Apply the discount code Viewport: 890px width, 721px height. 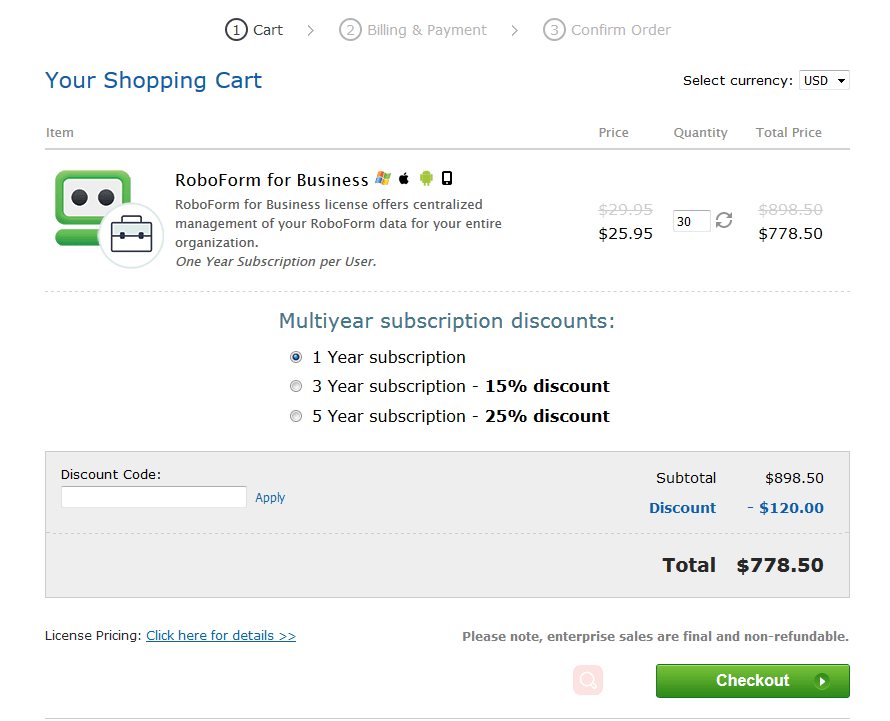[270, 497]
